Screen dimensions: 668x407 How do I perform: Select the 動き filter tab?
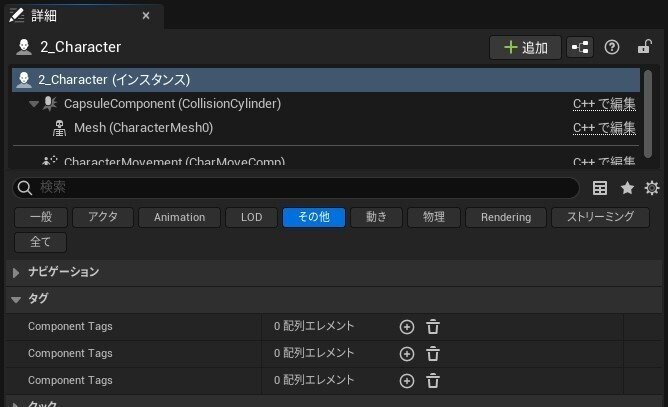(x=377, y=217)
